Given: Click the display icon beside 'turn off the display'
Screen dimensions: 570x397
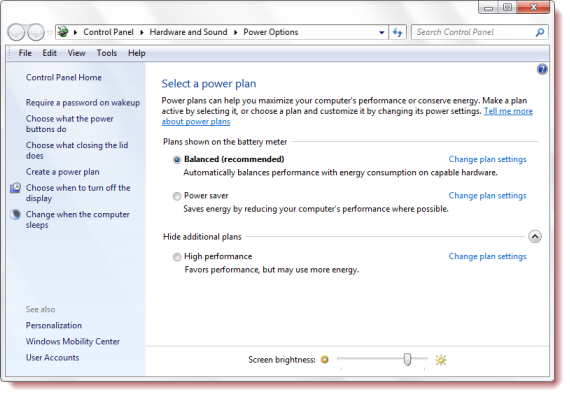Looking at the screenshot, I should pyautogui.click(x=15, y=188).
